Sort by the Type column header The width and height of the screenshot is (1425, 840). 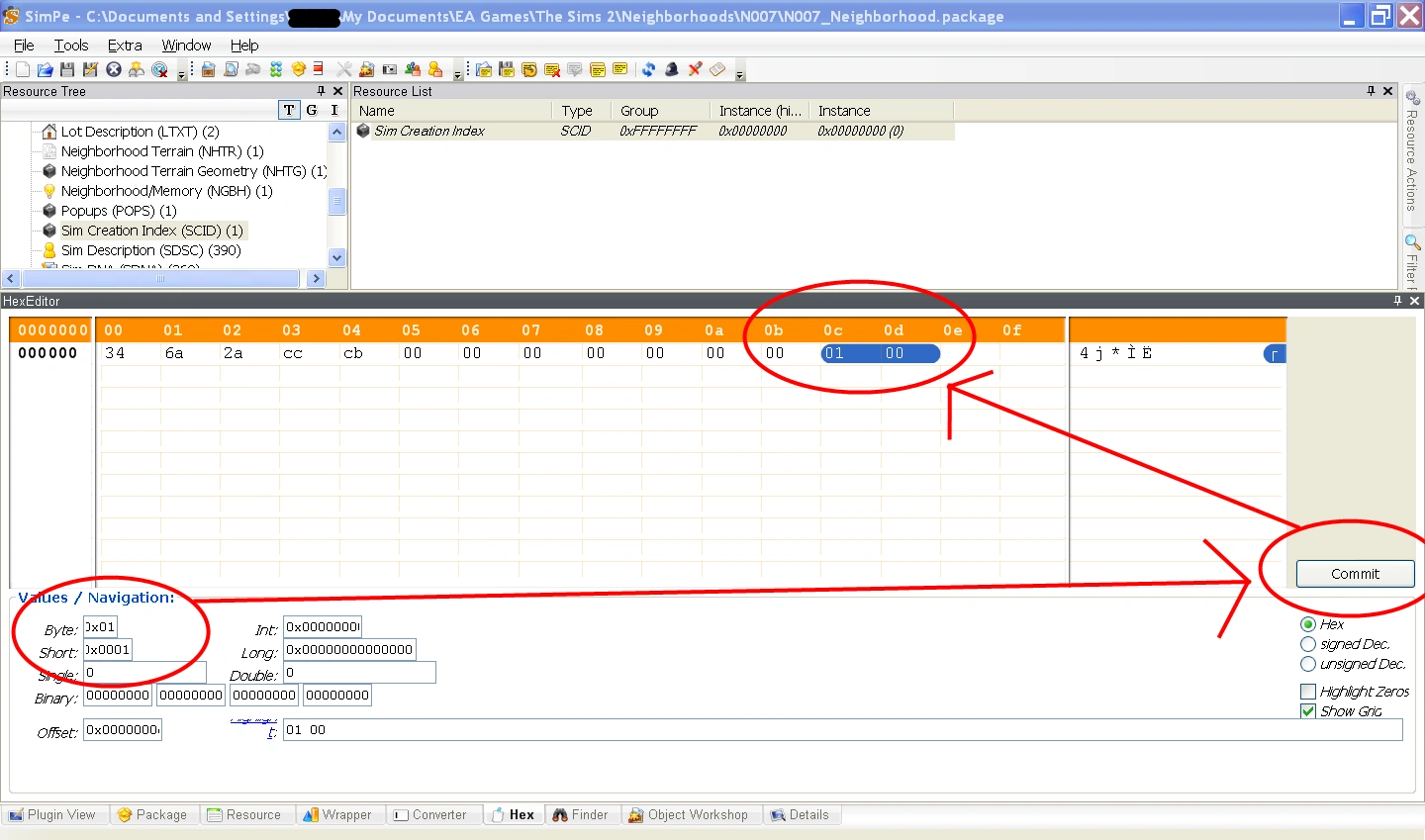tap(581, 111)
